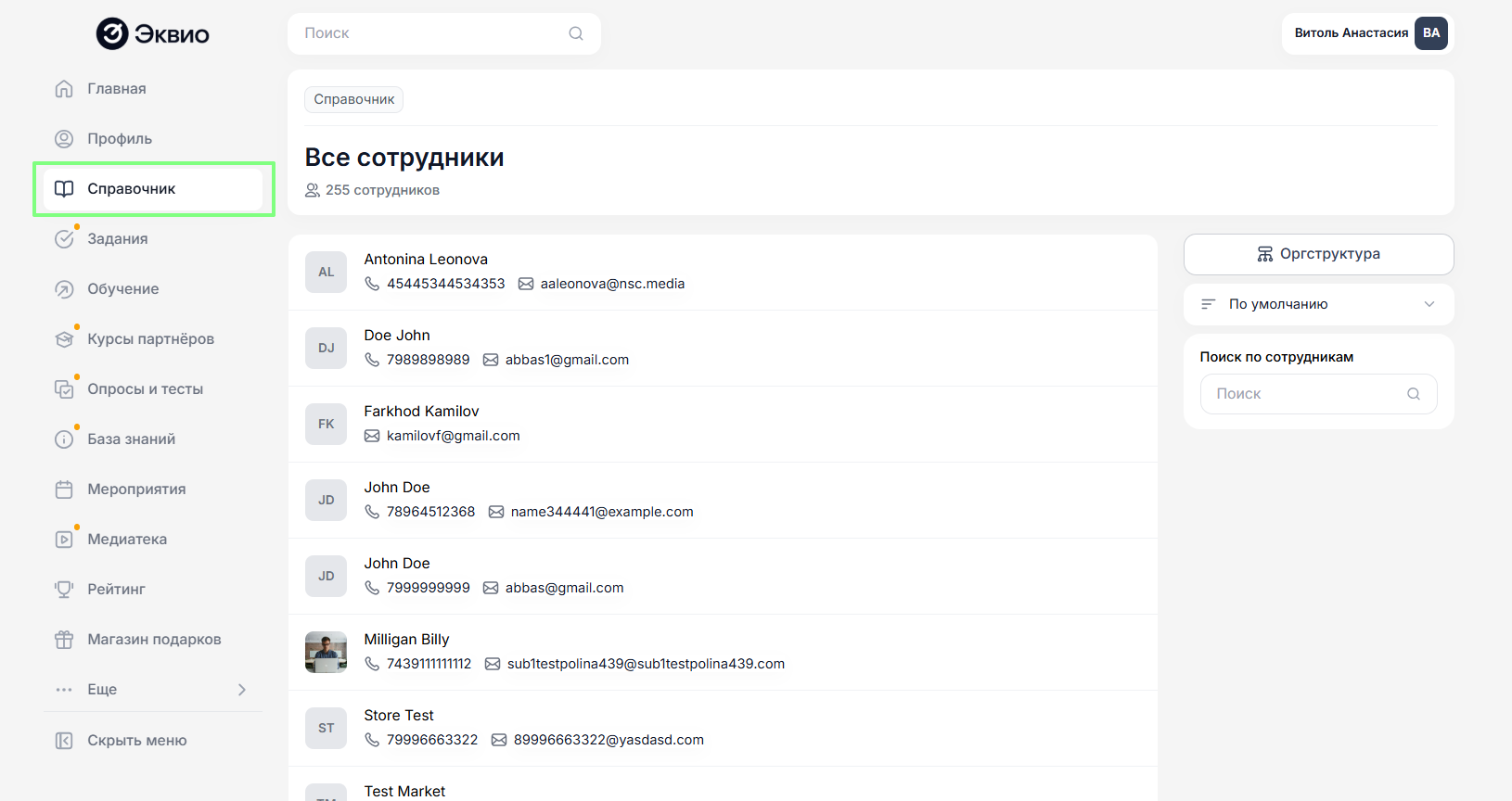Select Задания in the sidebar

point(154,239)
